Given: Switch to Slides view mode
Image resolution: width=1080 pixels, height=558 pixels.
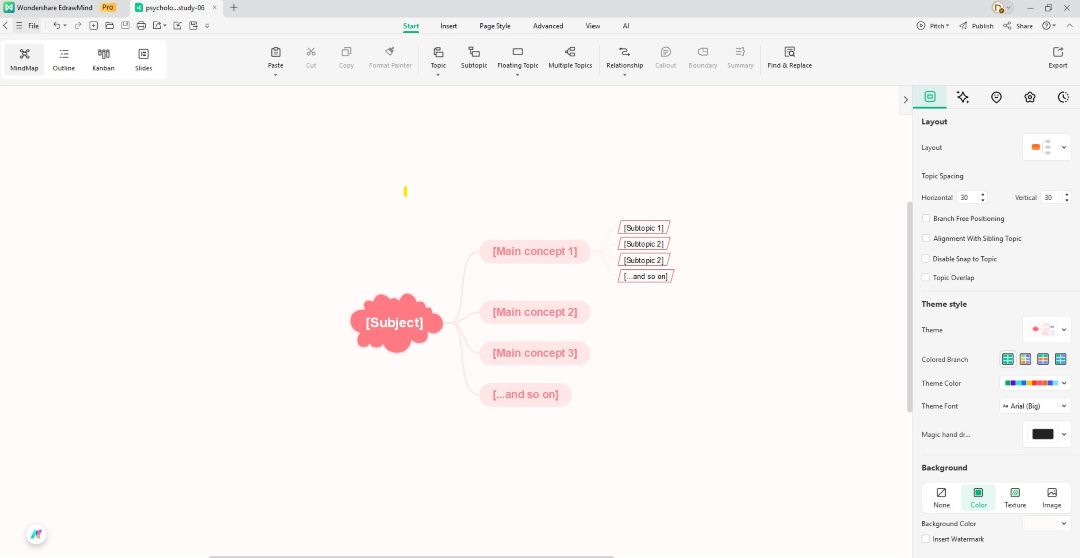Looking at the screenshot, I should pyautogui.click(x=143, y=59).
